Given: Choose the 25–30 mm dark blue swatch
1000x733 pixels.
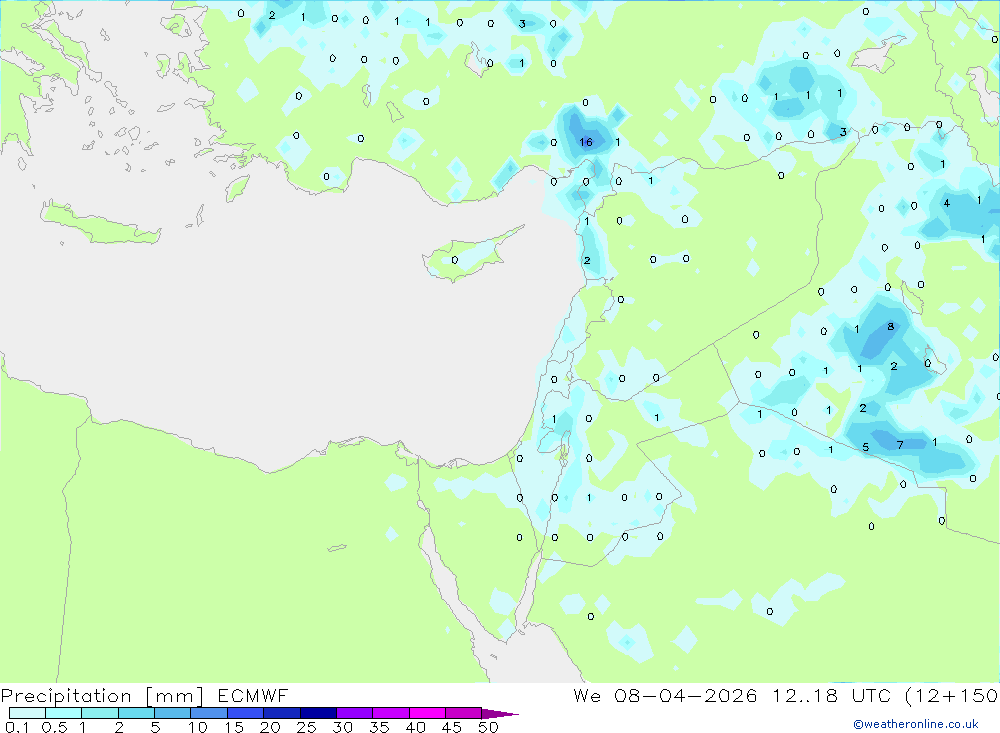Looking at the screenshot, I should [318, 713].
